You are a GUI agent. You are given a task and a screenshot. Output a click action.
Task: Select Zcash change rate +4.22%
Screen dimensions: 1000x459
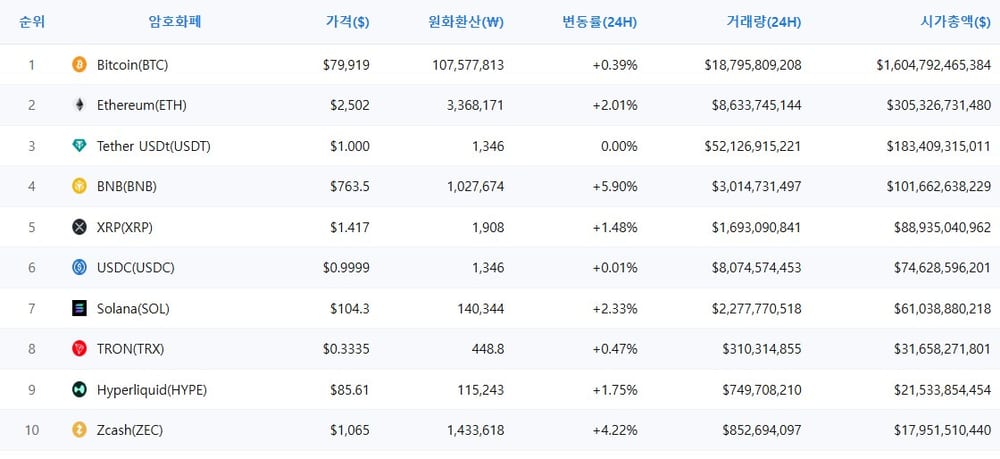615,431
